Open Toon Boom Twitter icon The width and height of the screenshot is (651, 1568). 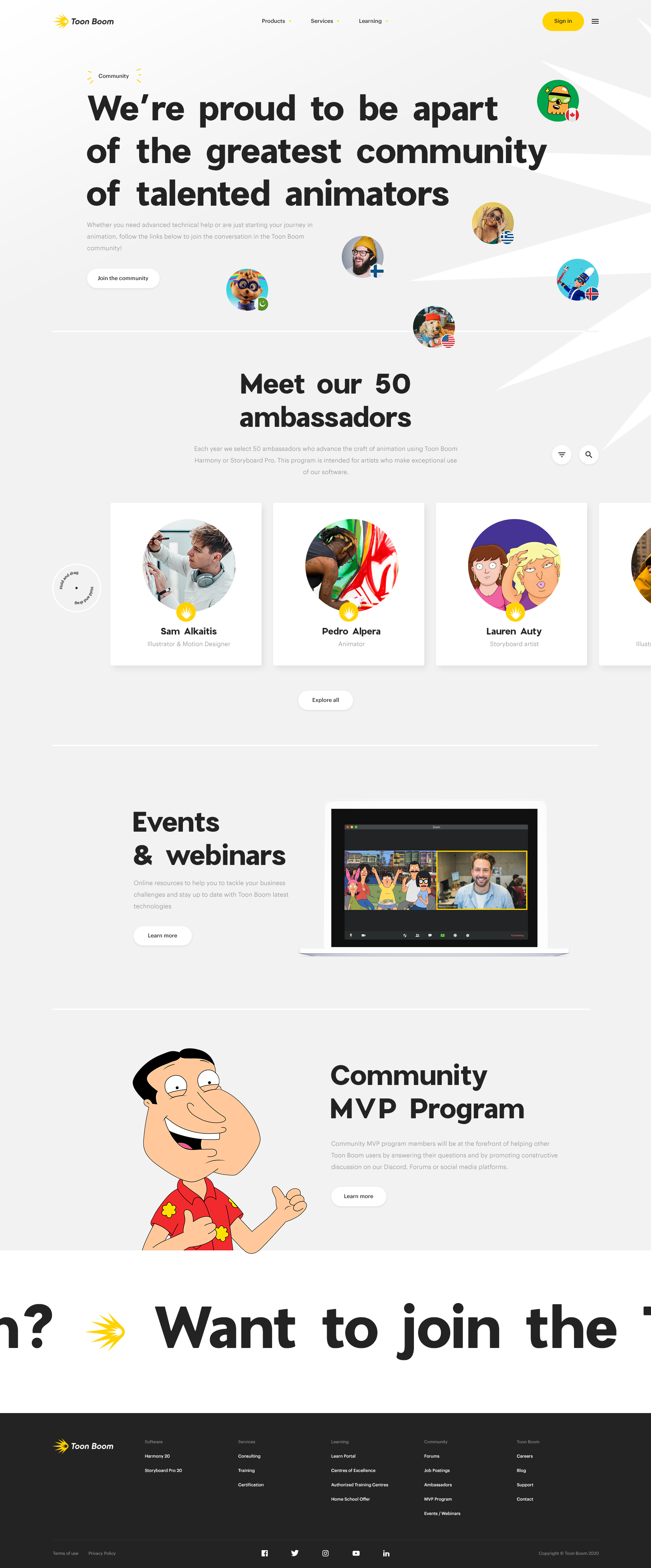[x=295, y=1553]
